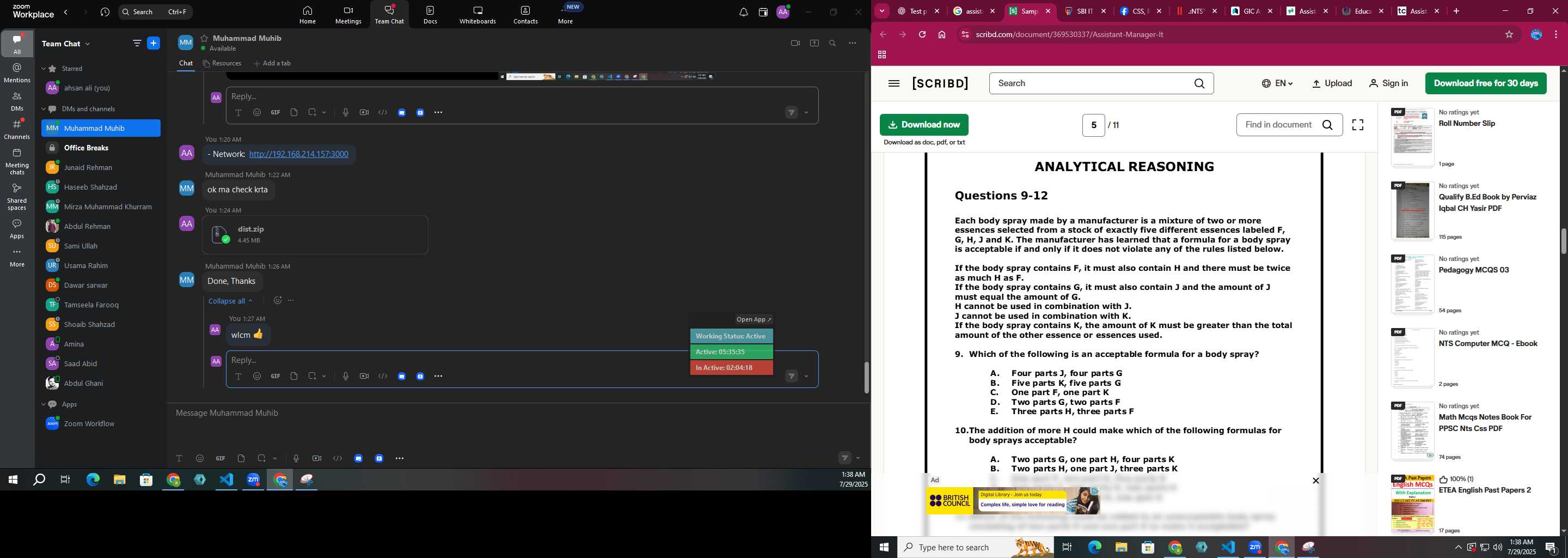Record audio message in Message Muhammad Muhib composer
1568x558 pixels.
coord(296,458)
